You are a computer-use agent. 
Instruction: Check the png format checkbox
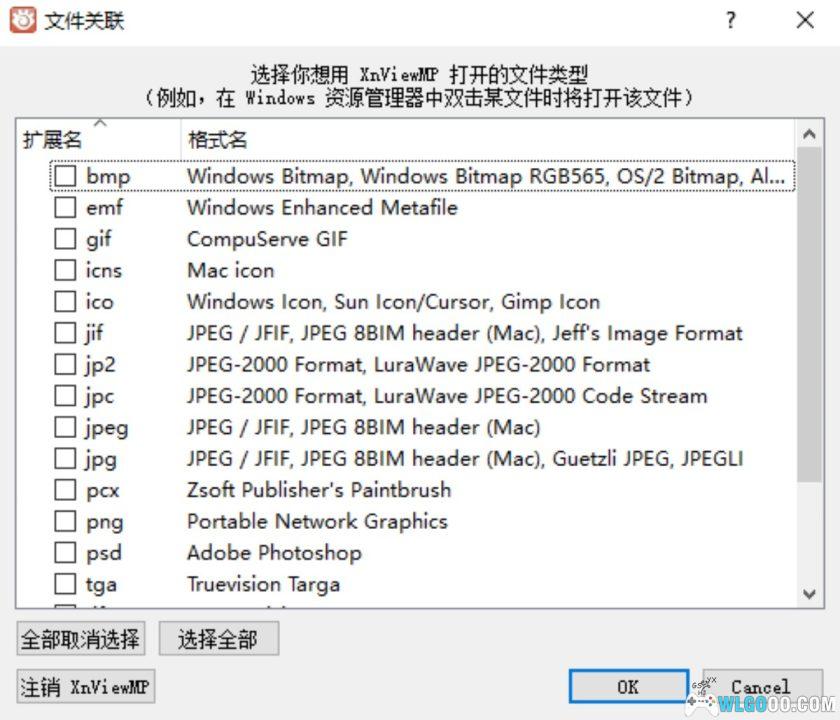(x=66, y=521)
